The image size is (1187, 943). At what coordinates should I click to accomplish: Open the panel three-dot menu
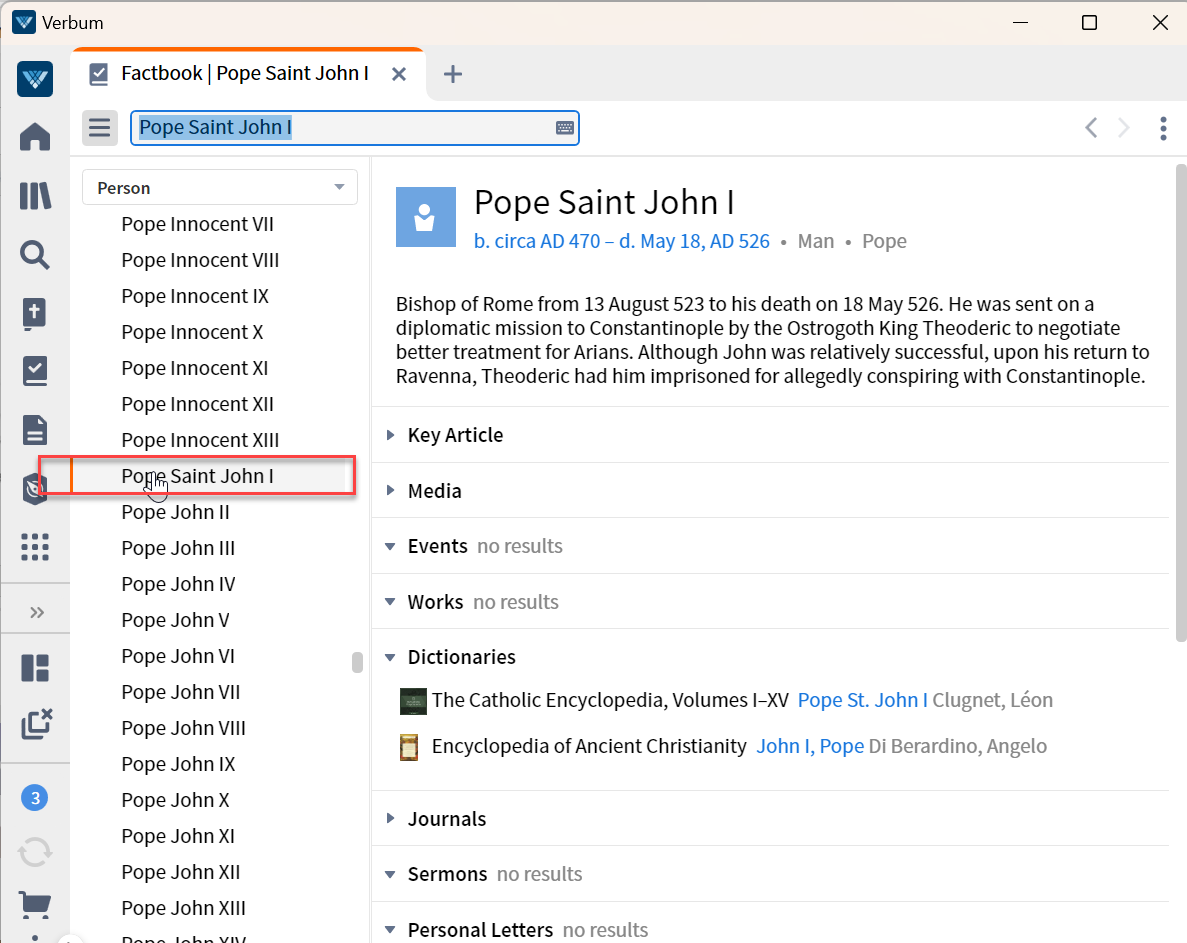(x=1164, y=128)
